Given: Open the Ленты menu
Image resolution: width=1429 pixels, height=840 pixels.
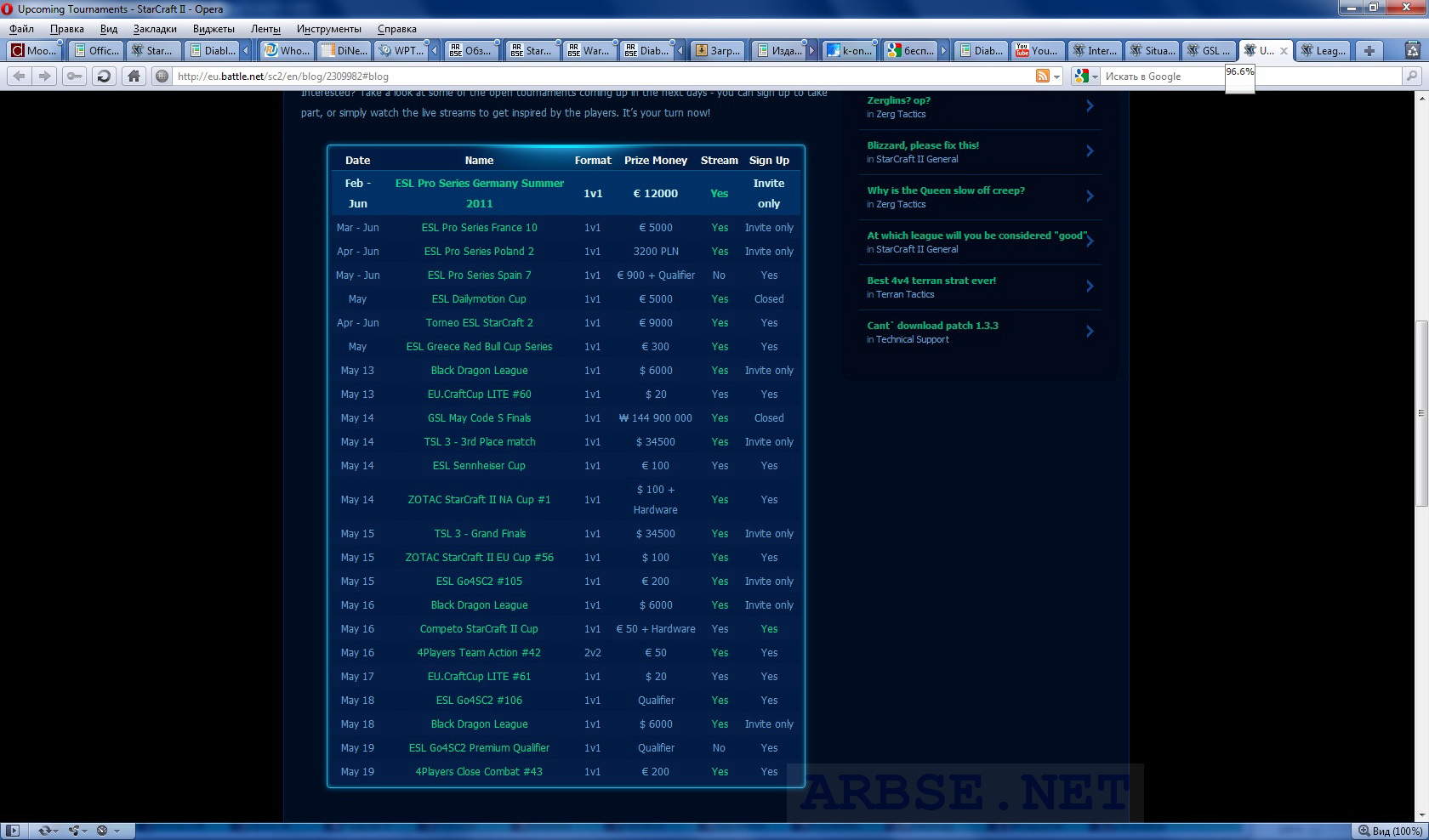Looking at the screenshot, I should [x=265, y=29].
